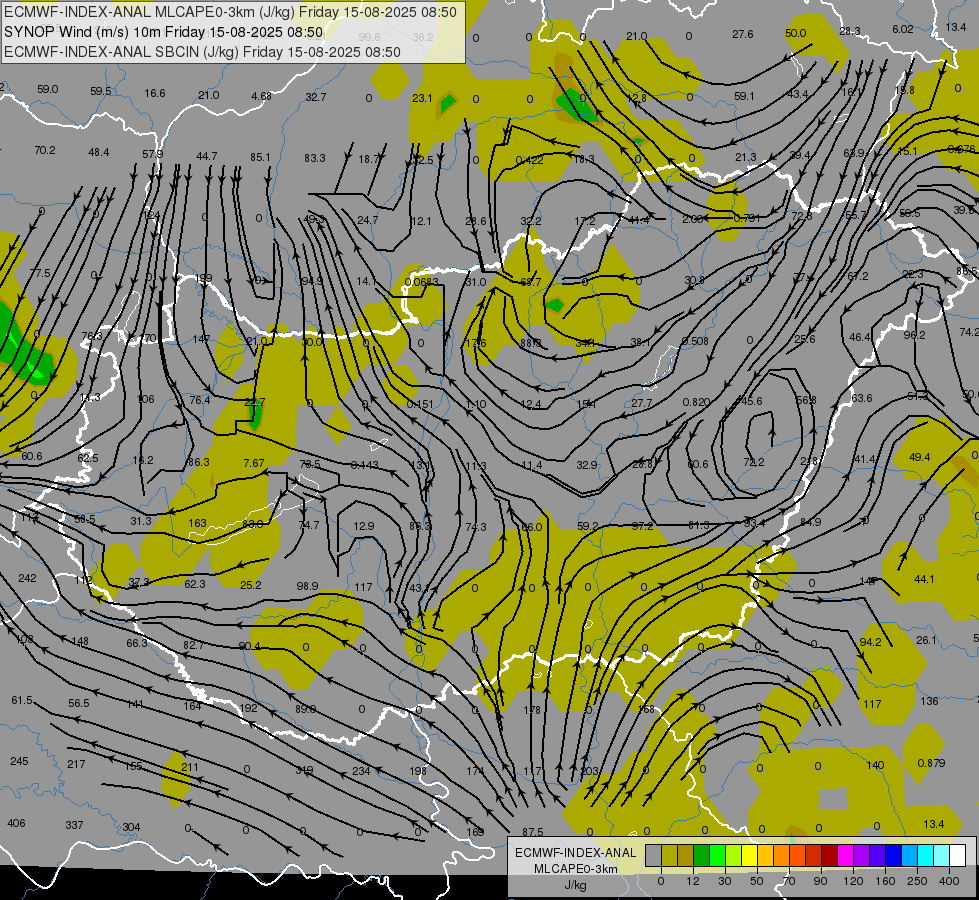Select the map value 4.68
This screenshot has height=900, width=979.
click(262, 96)
